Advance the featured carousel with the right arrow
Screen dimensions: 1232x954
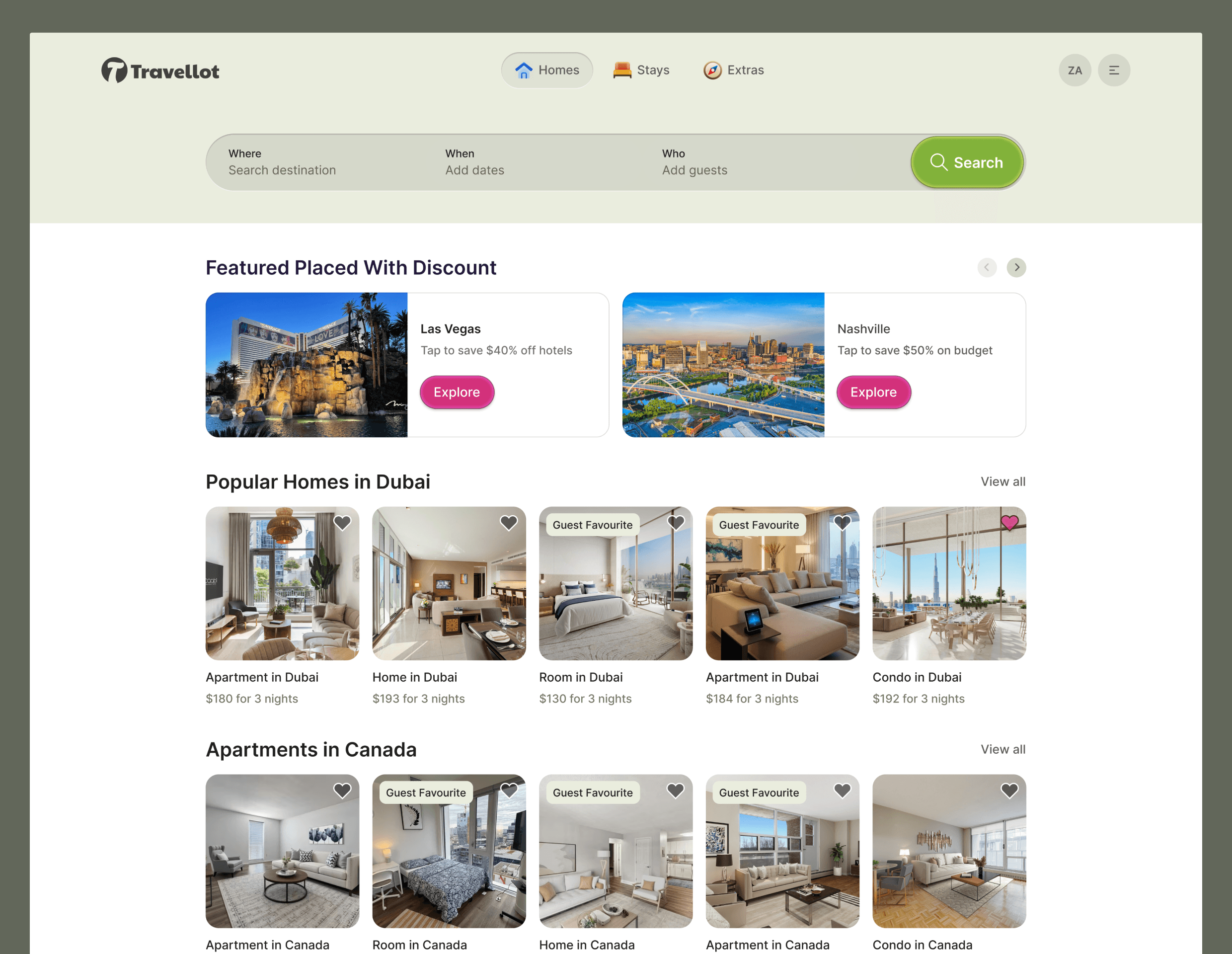pyautogui.click(x=1016, y=267)
